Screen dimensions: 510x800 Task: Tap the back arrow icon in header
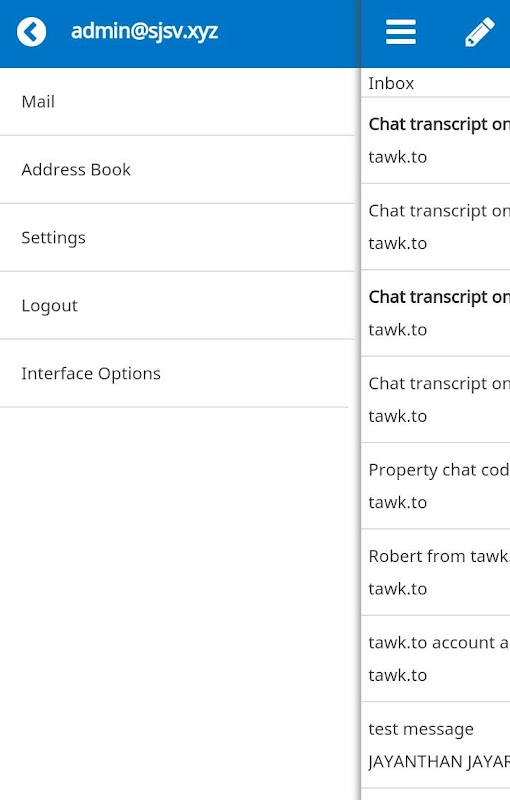pos(31,32)
